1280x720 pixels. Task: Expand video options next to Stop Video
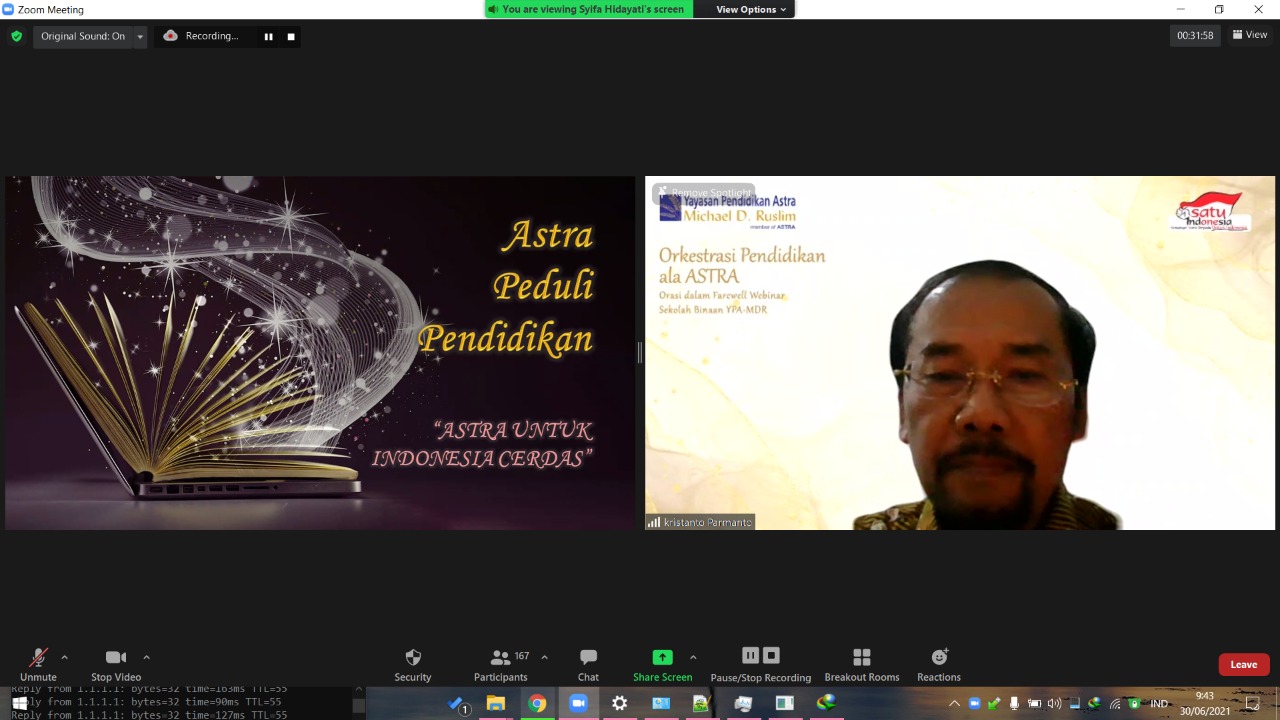[146, 657]
